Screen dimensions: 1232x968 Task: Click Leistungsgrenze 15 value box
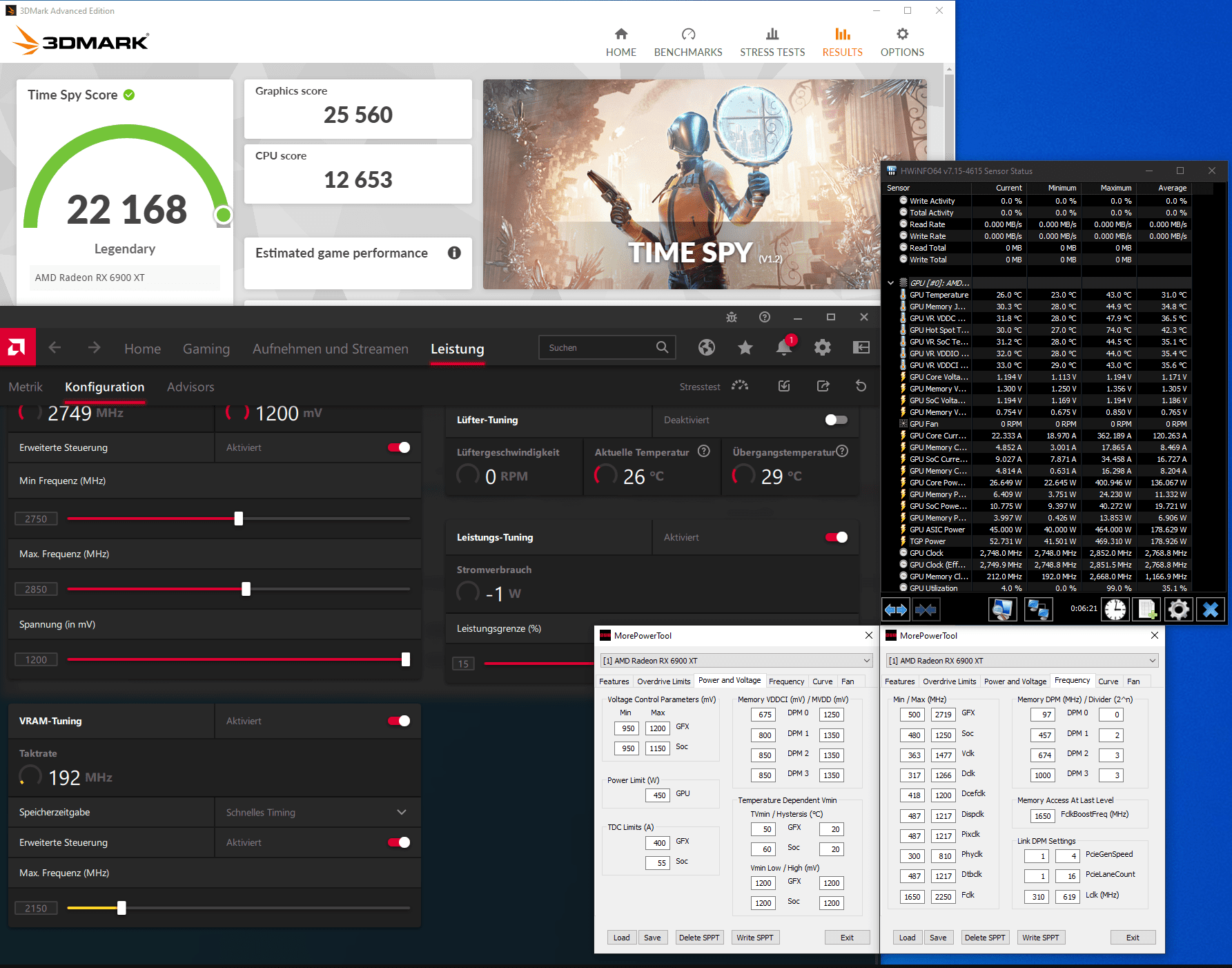coord(463,664)
